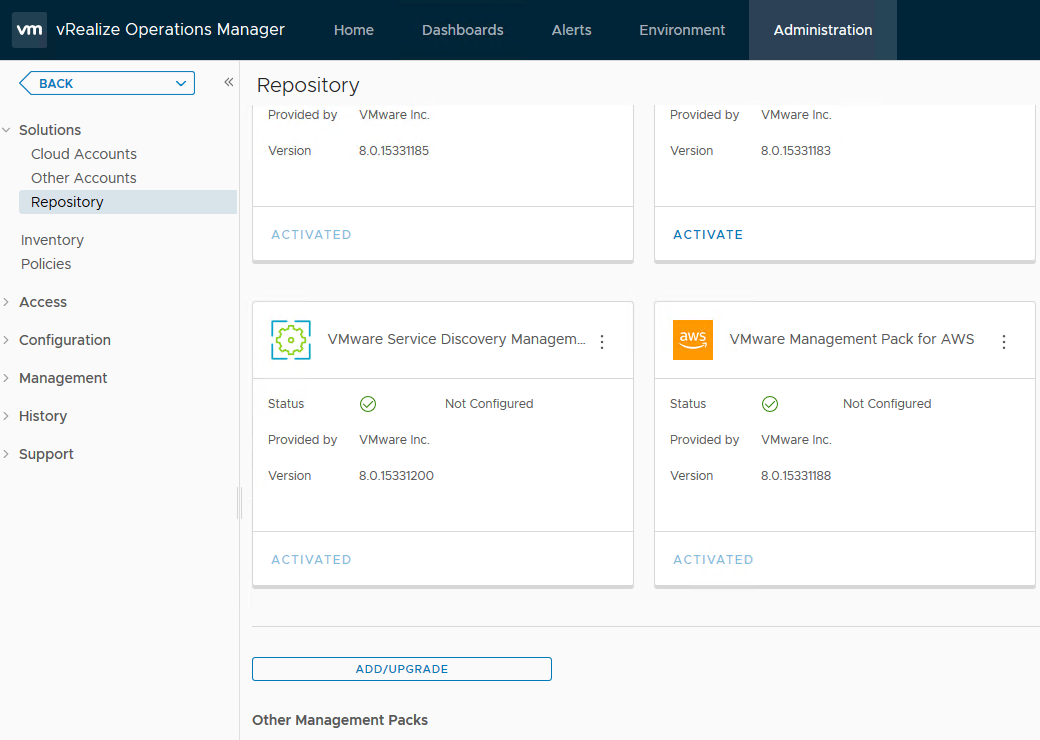Click VMware Management Pack for AWS title

tap(852, 339)
